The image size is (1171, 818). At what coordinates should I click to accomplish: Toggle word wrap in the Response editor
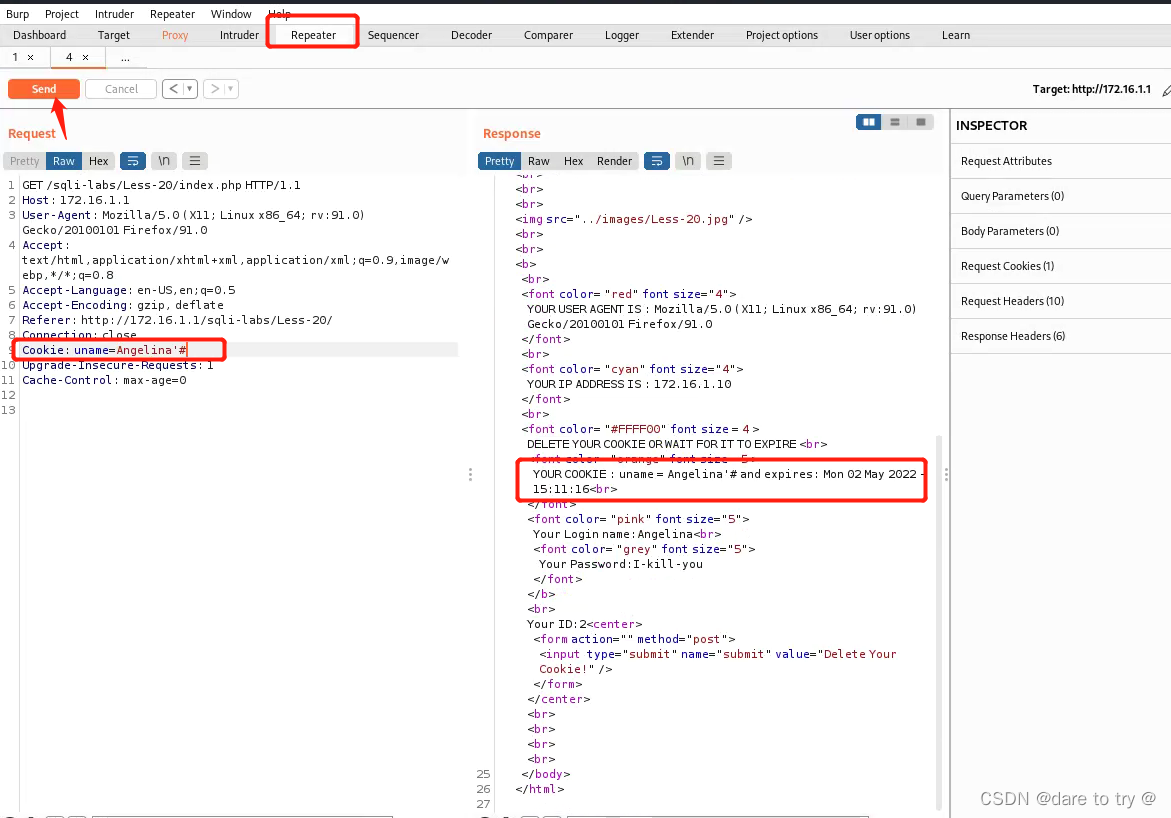point(657,160)
